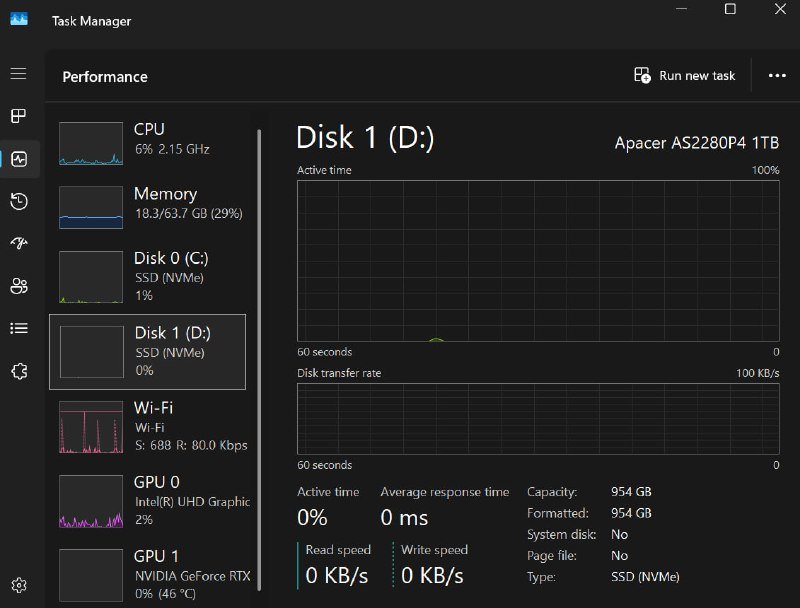
Task: Open GPU 1 NVIDIA GeForce entry
Action: click(148, 573)
